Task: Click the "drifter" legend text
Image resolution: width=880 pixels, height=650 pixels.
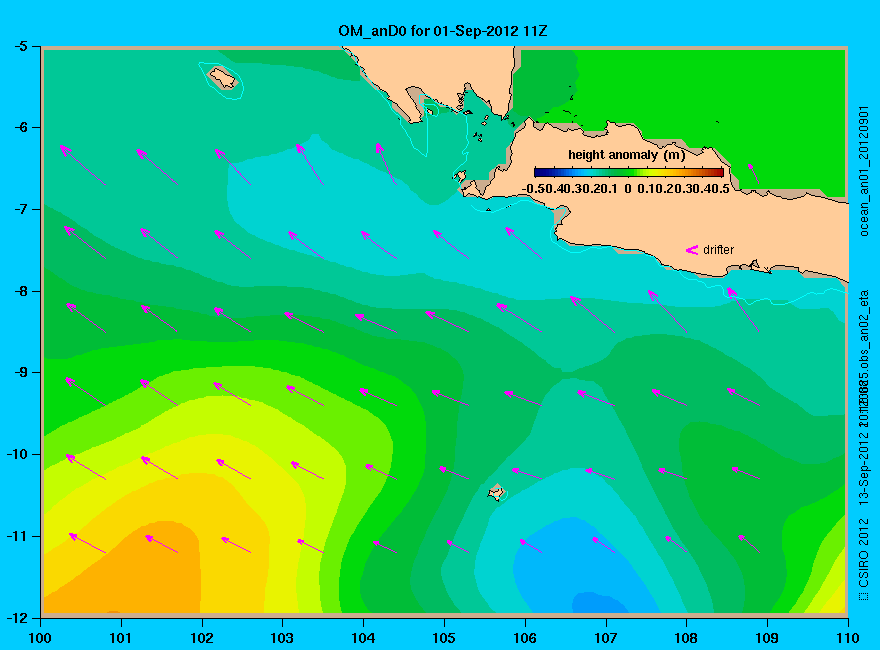Action: (x=718, y=250)
